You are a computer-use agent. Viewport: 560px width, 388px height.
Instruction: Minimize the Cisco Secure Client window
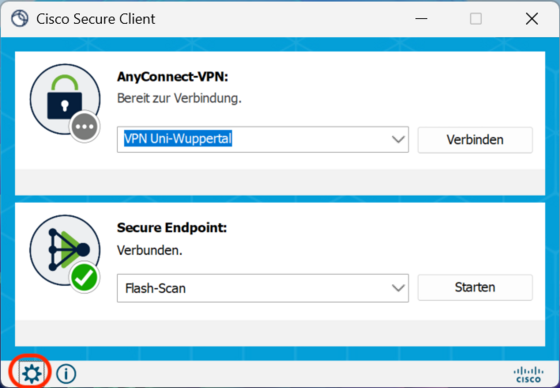[421, 19]
